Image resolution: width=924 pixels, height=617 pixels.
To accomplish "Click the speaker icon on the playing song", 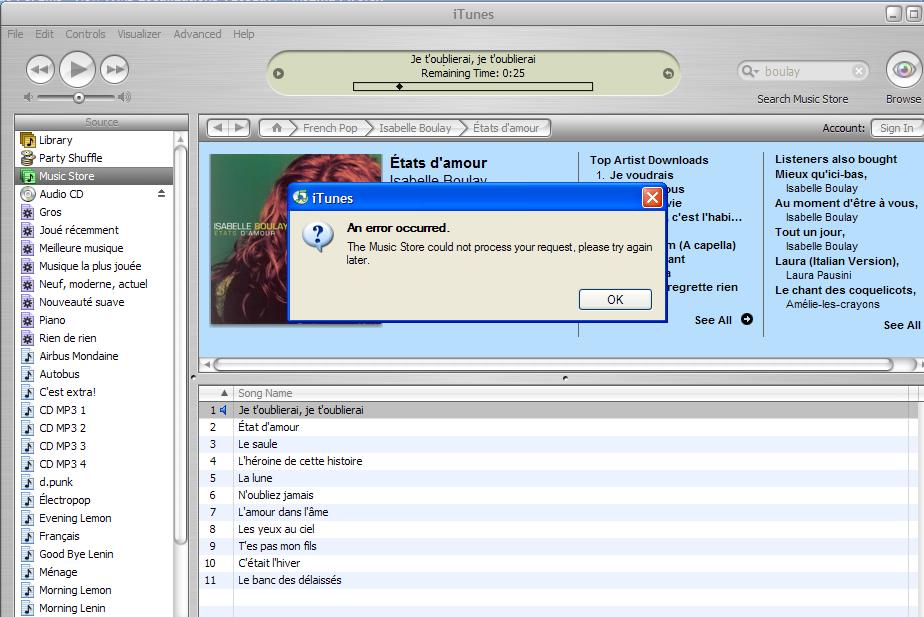I will click(223, 410).
